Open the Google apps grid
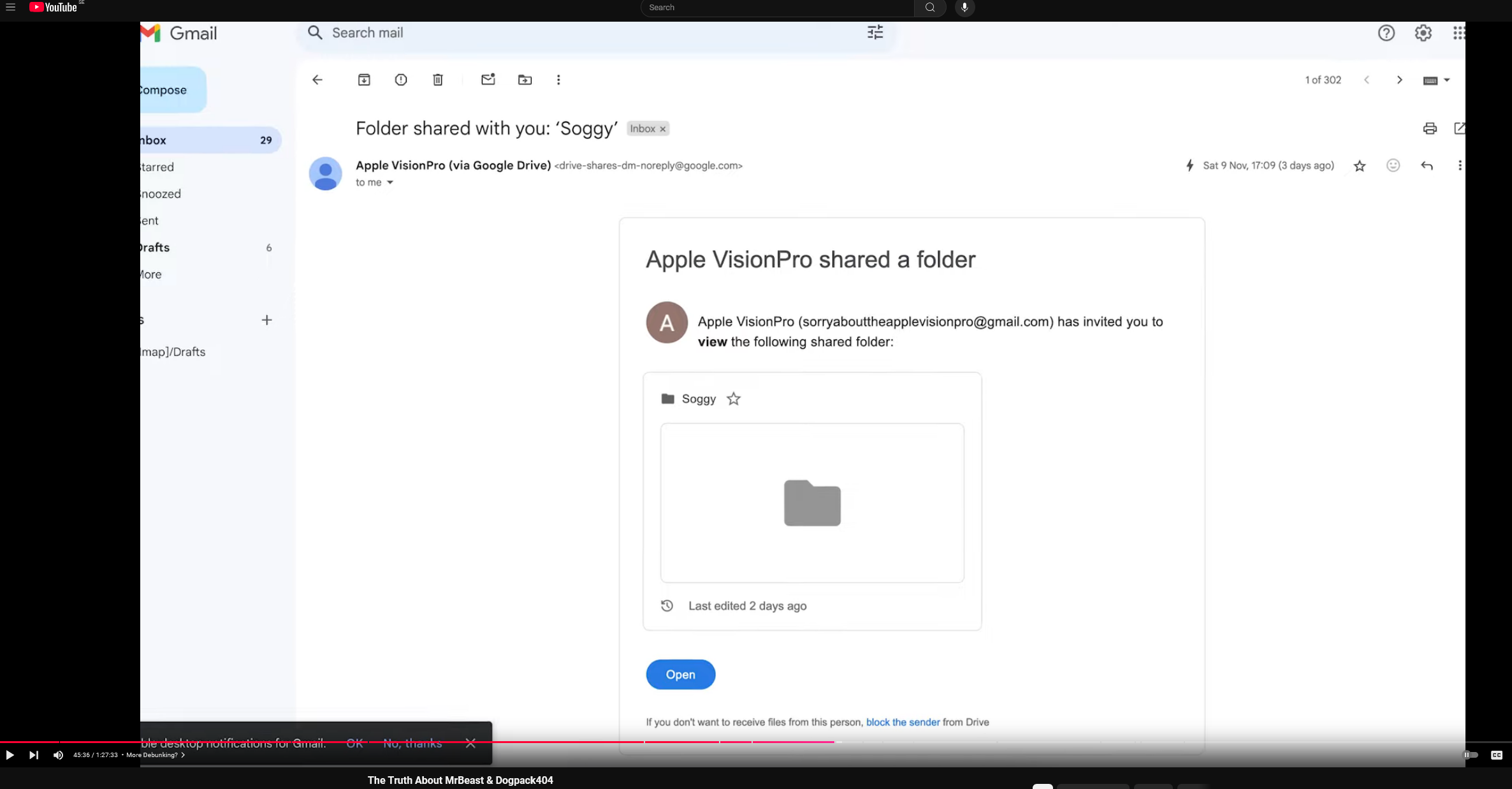 click(1458, 33)
